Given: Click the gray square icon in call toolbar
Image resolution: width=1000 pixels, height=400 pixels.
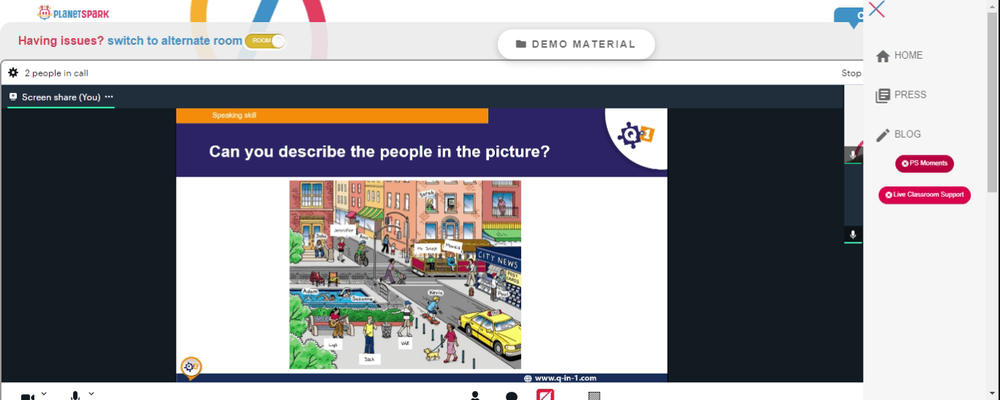Looking at the screenshot, I should (594, 396).
